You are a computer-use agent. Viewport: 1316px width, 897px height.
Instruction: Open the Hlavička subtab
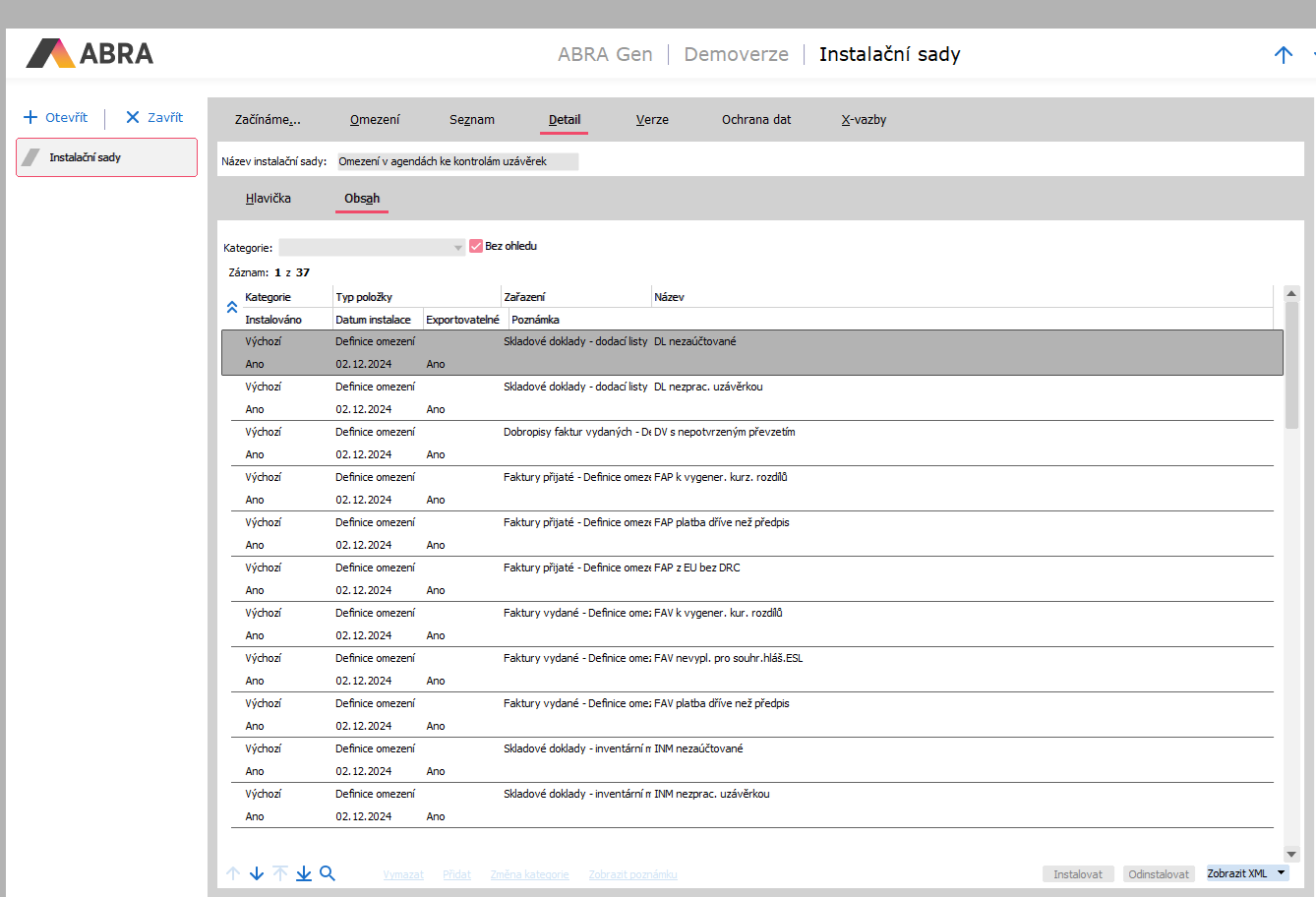269,199
